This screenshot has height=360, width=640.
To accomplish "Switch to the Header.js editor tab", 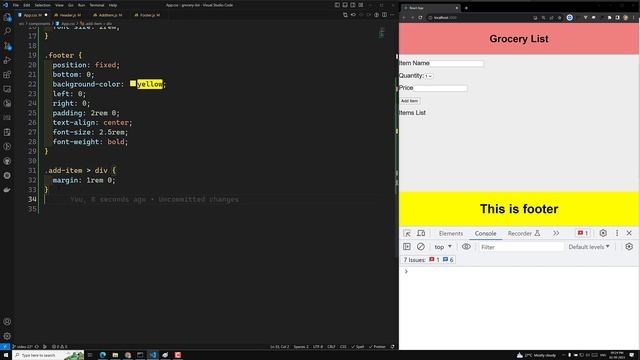I will coord(67,15).
